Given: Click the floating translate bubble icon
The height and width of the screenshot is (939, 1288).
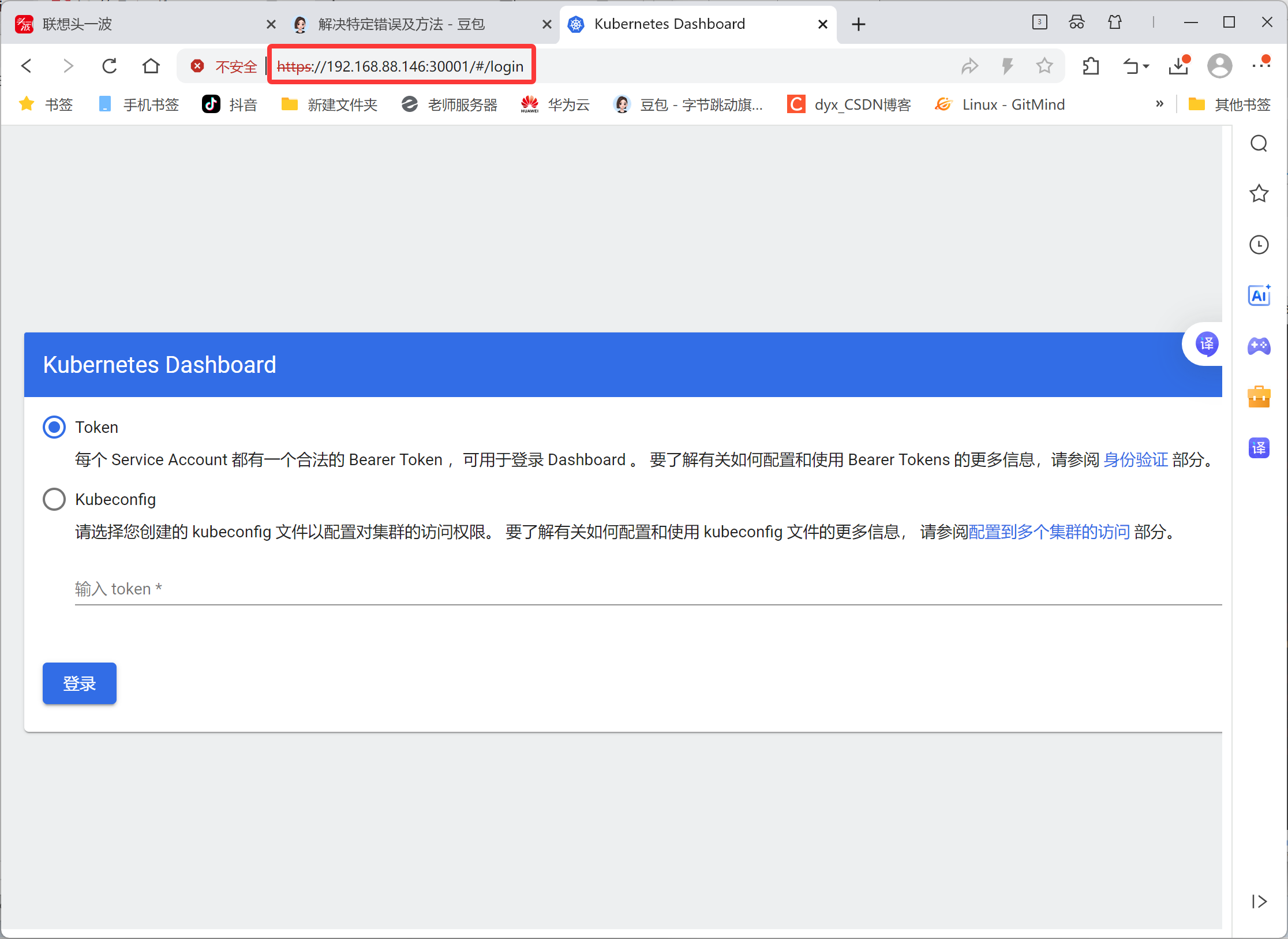Looking at the screenshot, I should (x=1207, y=345).
